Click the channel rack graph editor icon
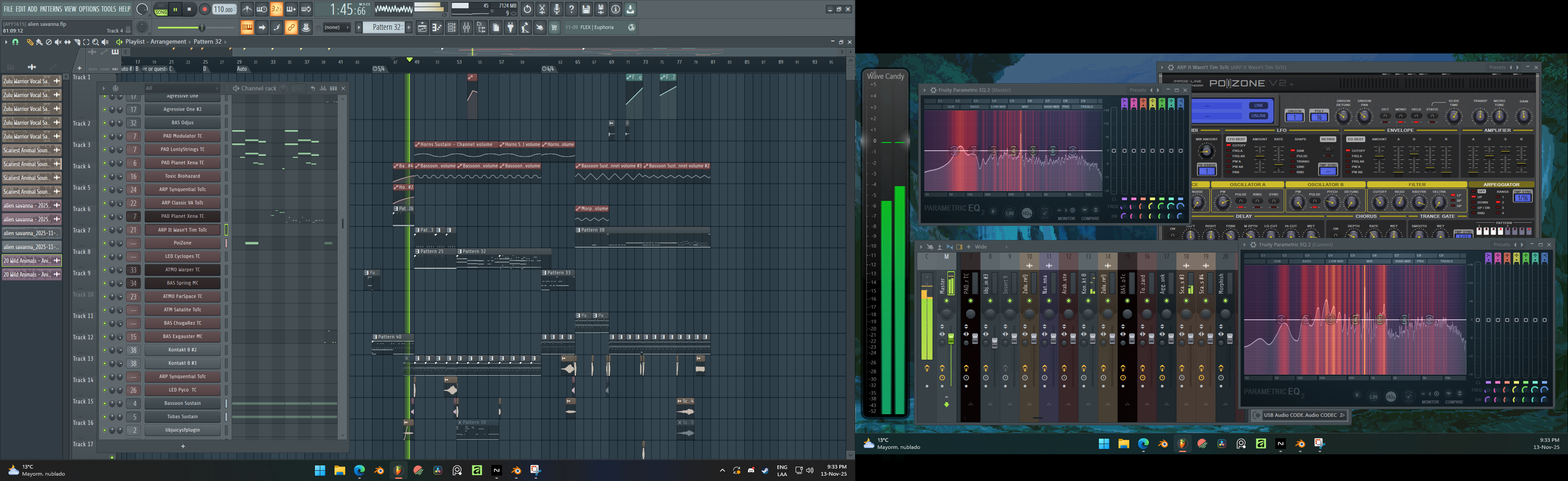Image resolution: width=1568 pixels, height=481 pixels. [x=323, y=88]
